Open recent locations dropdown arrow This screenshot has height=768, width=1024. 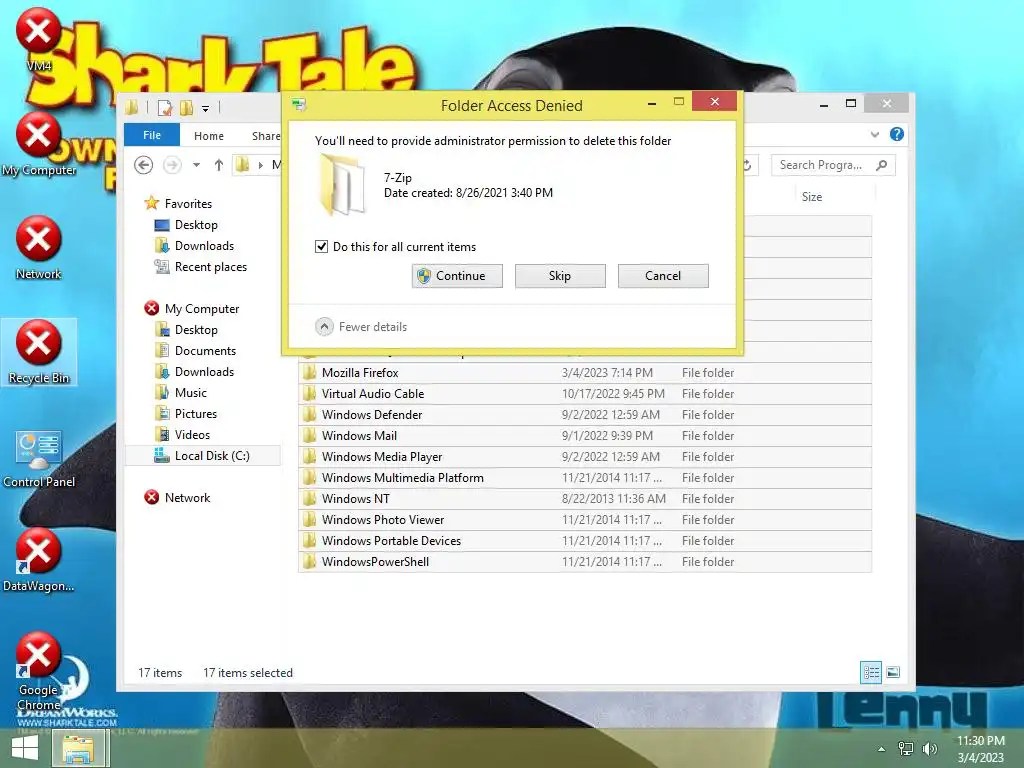point(196,165)
